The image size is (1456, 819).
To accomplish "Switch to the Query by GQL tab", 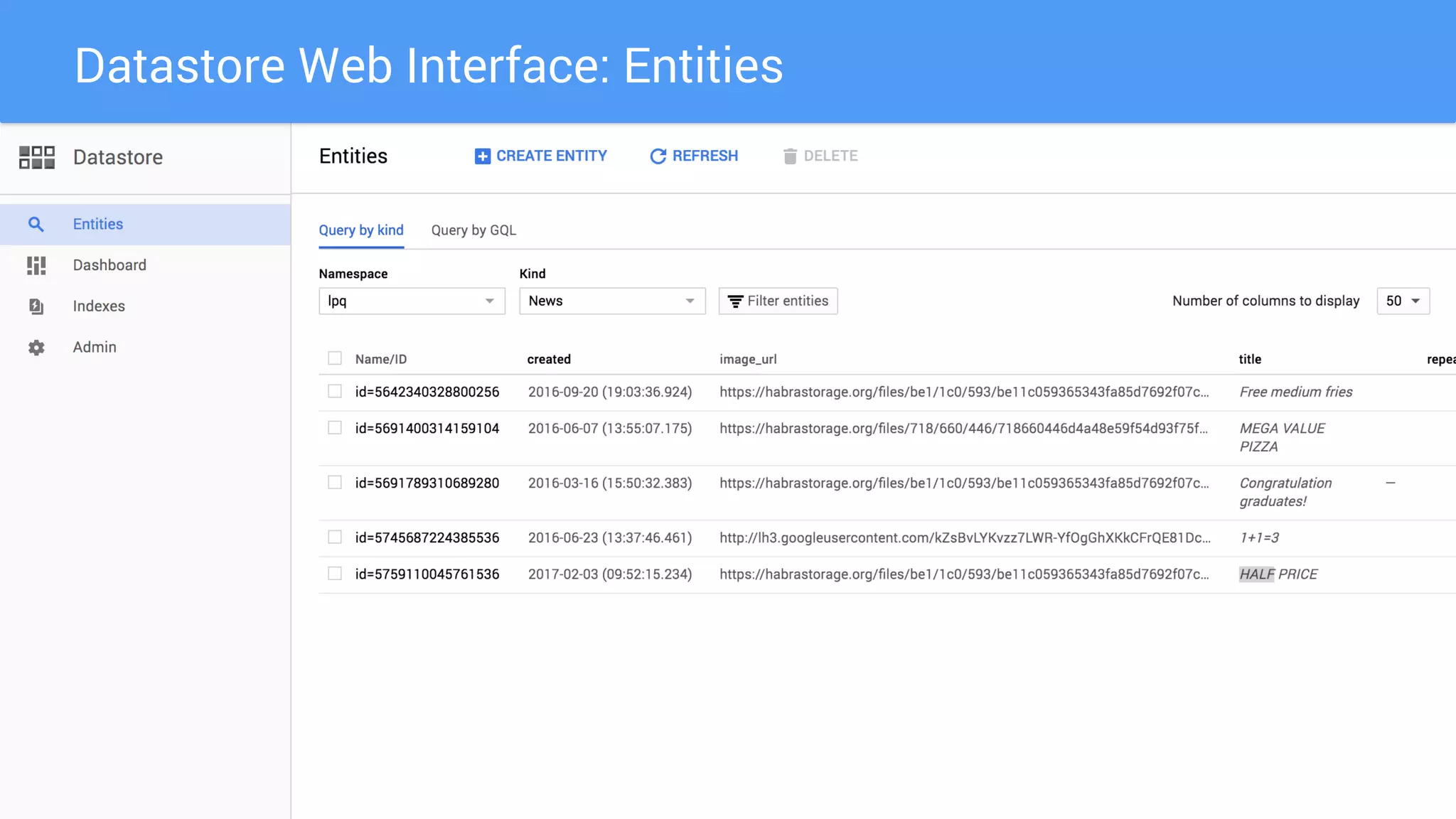I will [473, 230].
